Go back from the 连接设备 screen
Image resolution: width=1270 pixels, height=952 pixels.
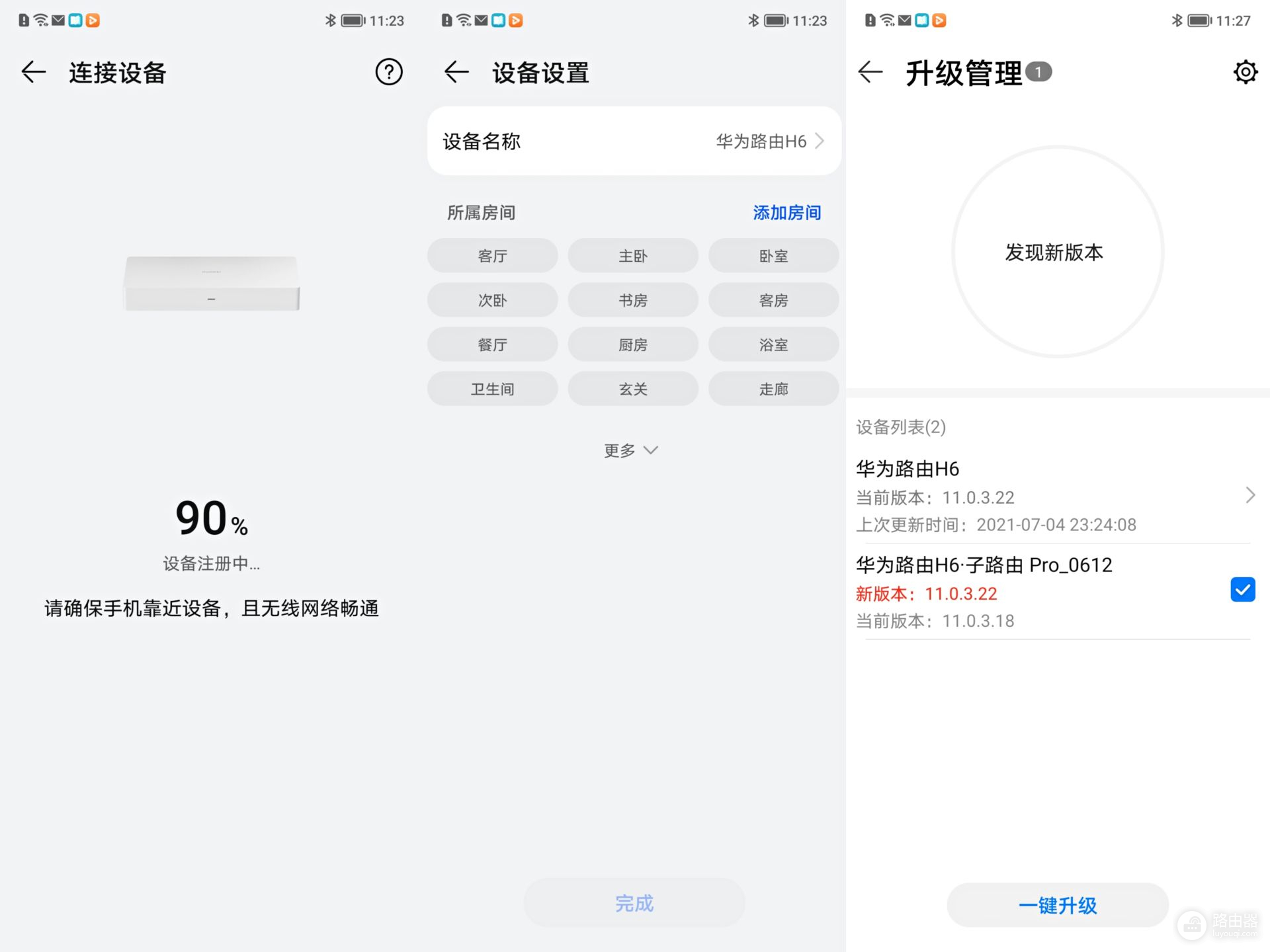33,72
